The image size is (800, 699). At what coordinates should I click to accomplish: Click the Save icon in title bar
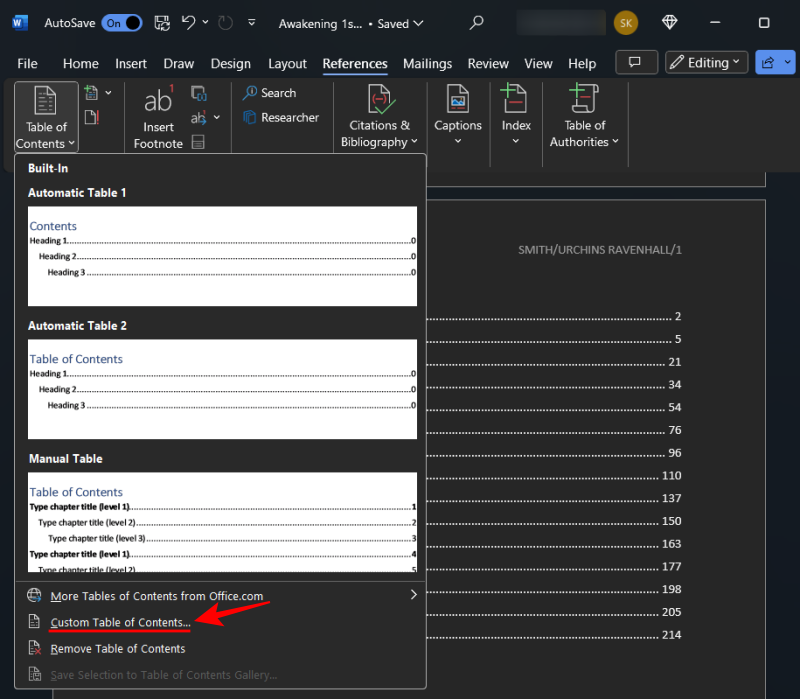[161, 22]
